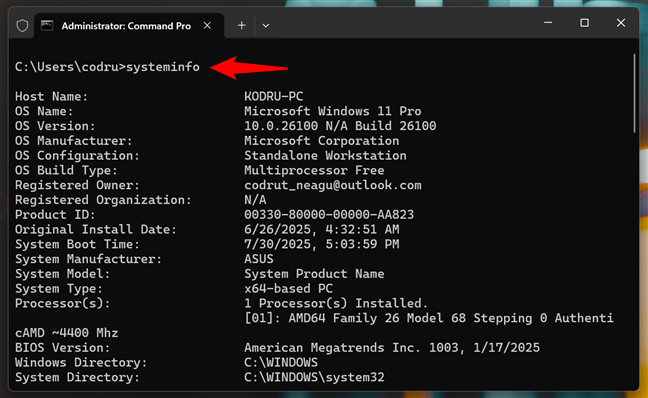Click the administrator shield icon
Screen dimensions: 648x398
(x=22, y=26)
